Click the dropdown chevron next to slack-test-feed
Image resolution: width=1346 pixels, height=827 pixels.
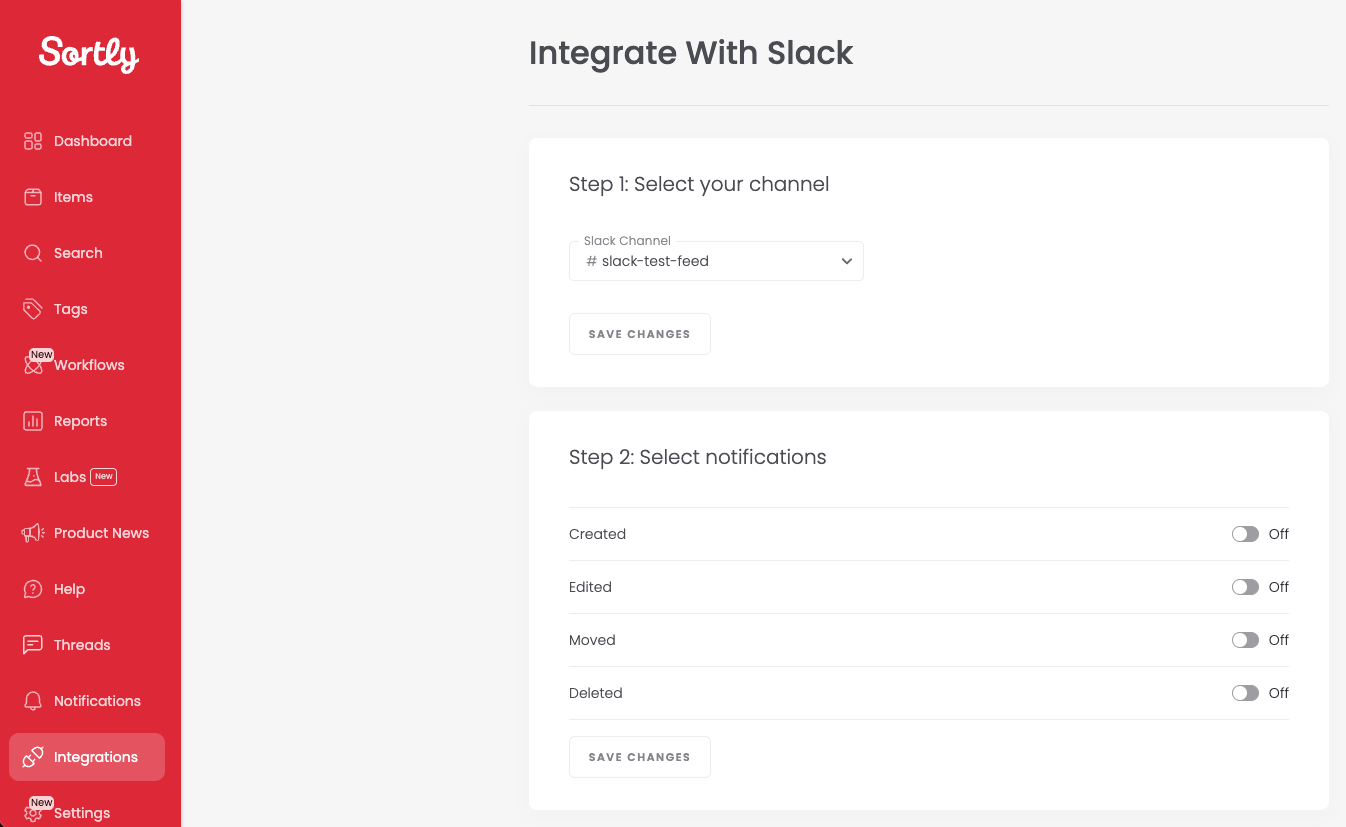point(846,261)
